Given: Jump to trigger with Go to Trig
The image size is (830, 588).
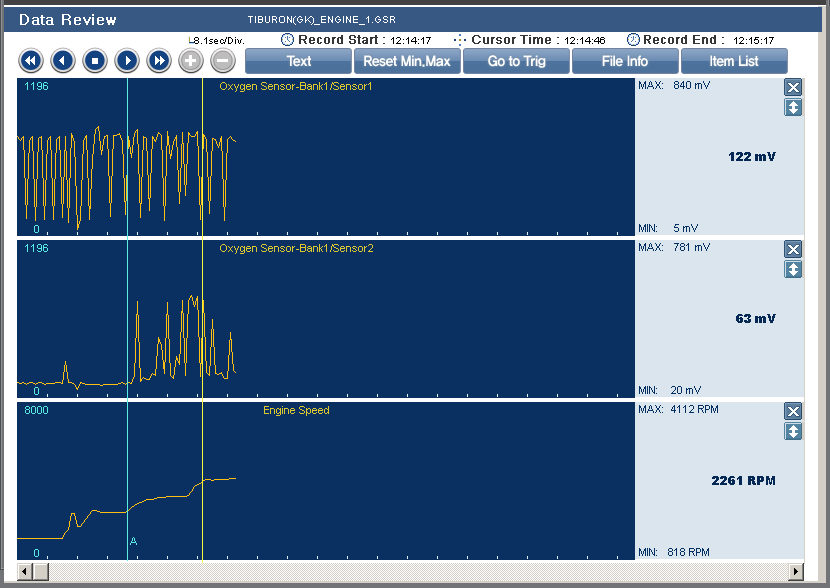Looking at the screenshot, I should click(x=515, y=61).
